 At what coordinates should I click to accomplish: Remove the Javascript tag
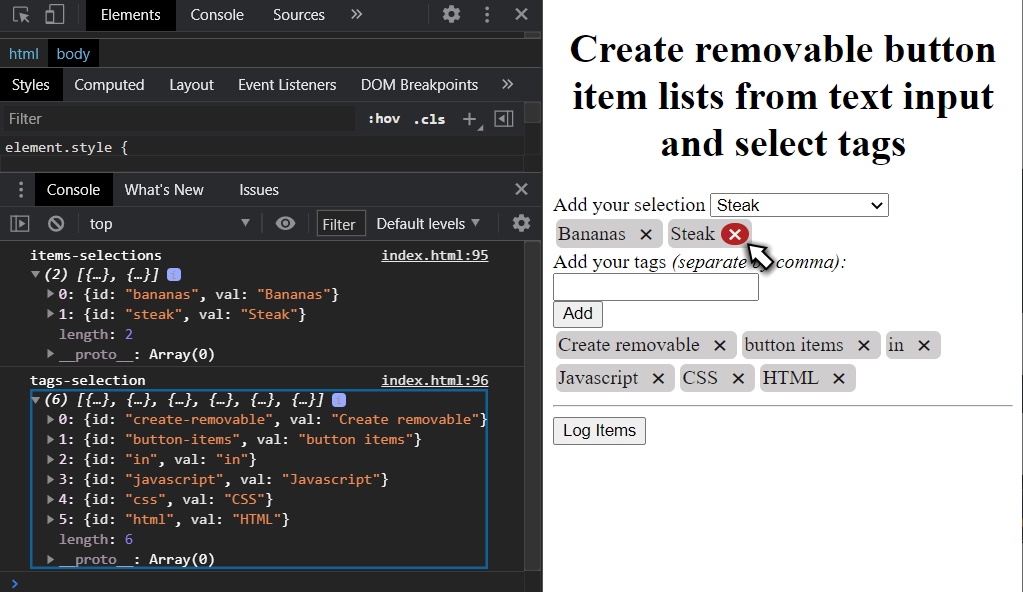pyautogui.click(x=658, y=379)
